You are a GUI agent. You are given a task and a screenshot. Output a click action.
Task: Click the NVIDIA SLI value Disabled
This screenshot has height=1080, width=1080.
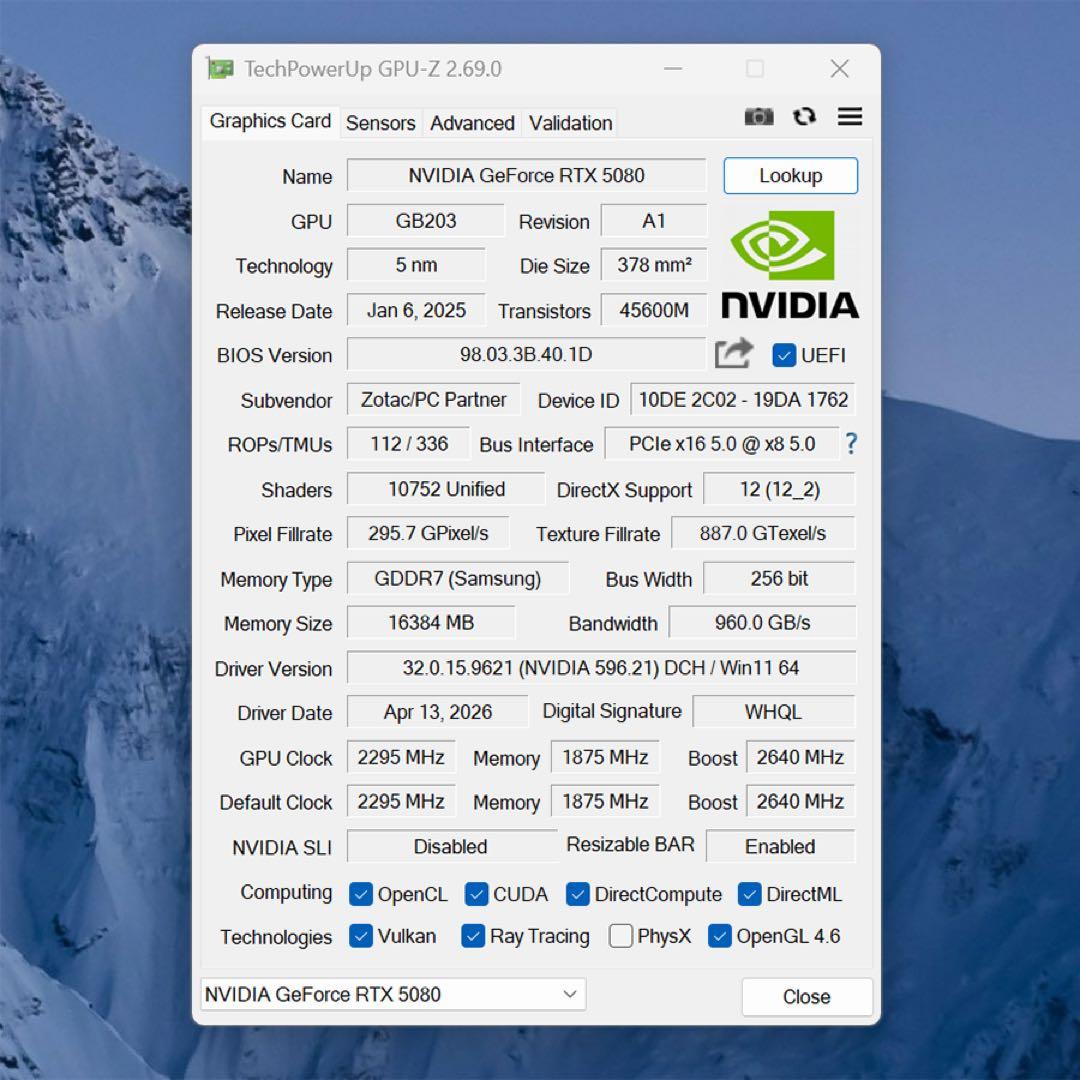pyautogui.click(x=451, y=846)
